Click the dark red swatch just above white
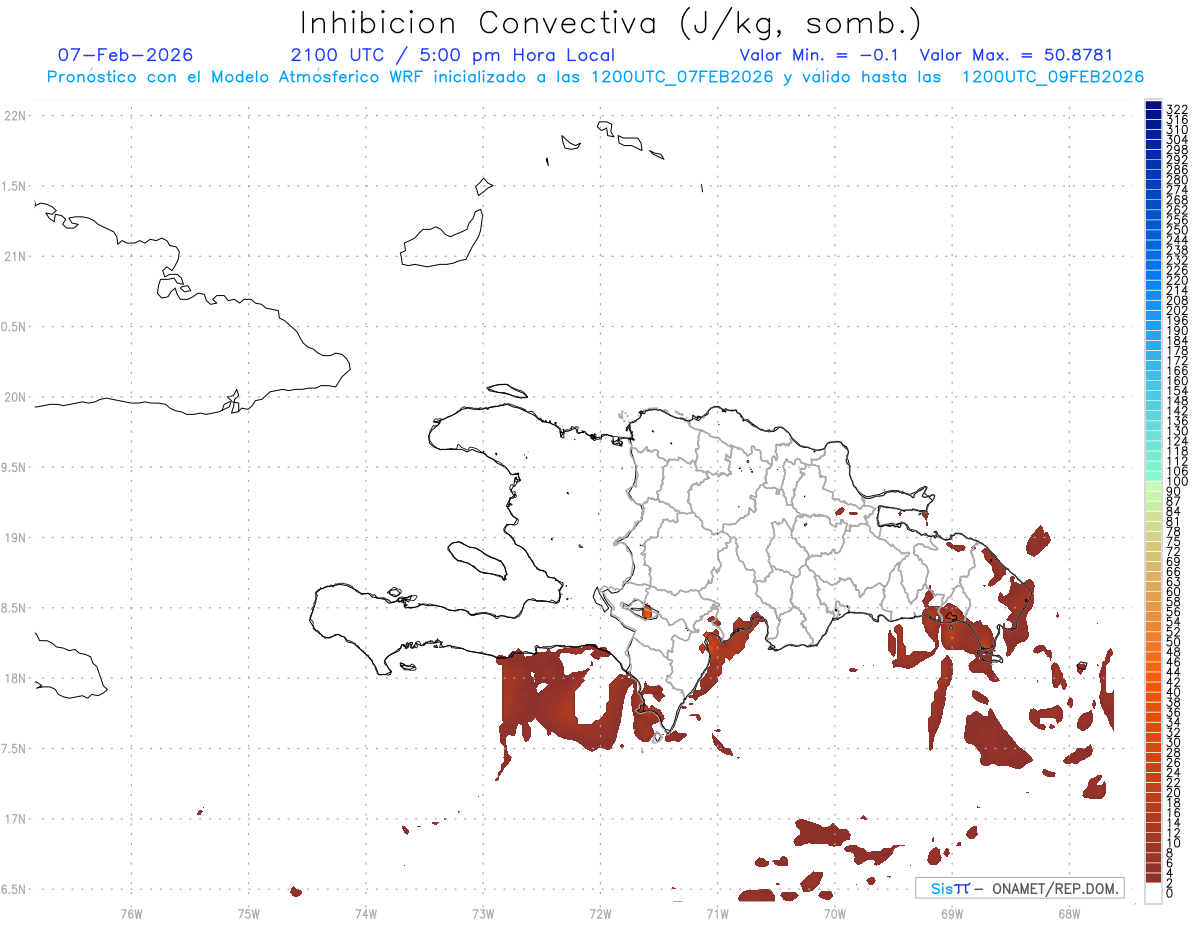The width and height of the screenshot is (1200, 927). (1153, 877)
